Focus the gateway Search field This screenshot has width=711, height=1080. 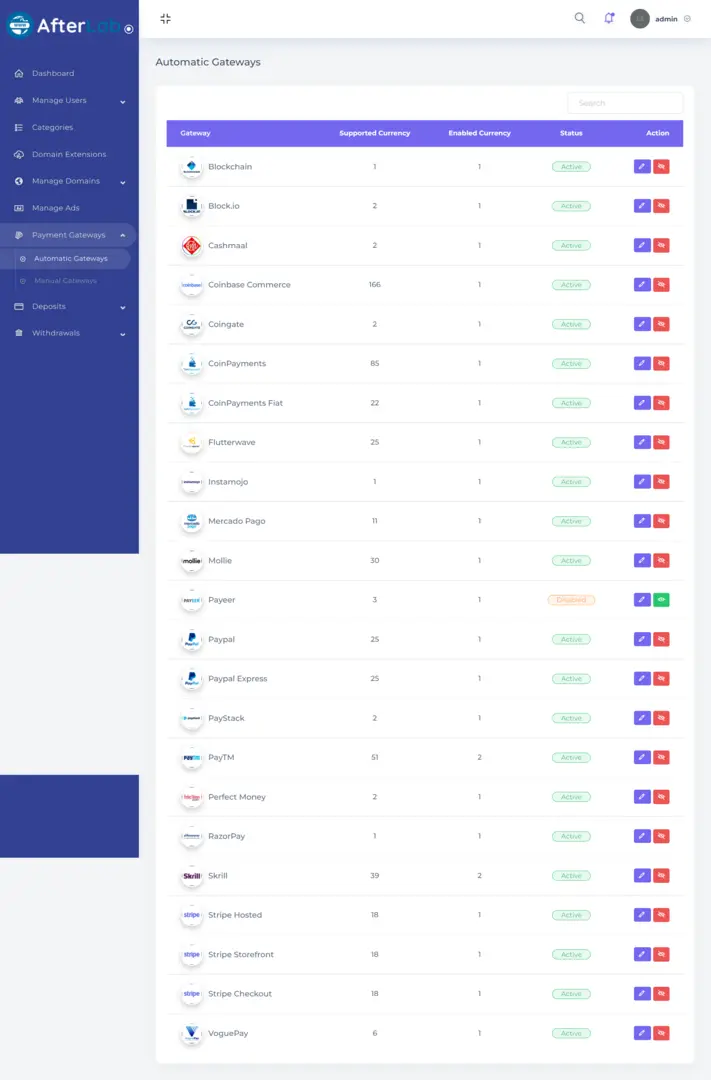pos(625,103)
